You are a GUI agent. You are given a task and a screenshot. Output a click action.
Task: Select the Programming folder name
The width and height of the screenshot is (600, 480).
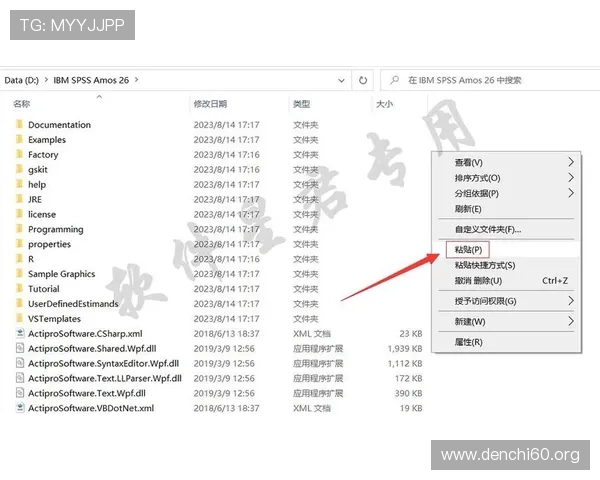pos(55,229)
